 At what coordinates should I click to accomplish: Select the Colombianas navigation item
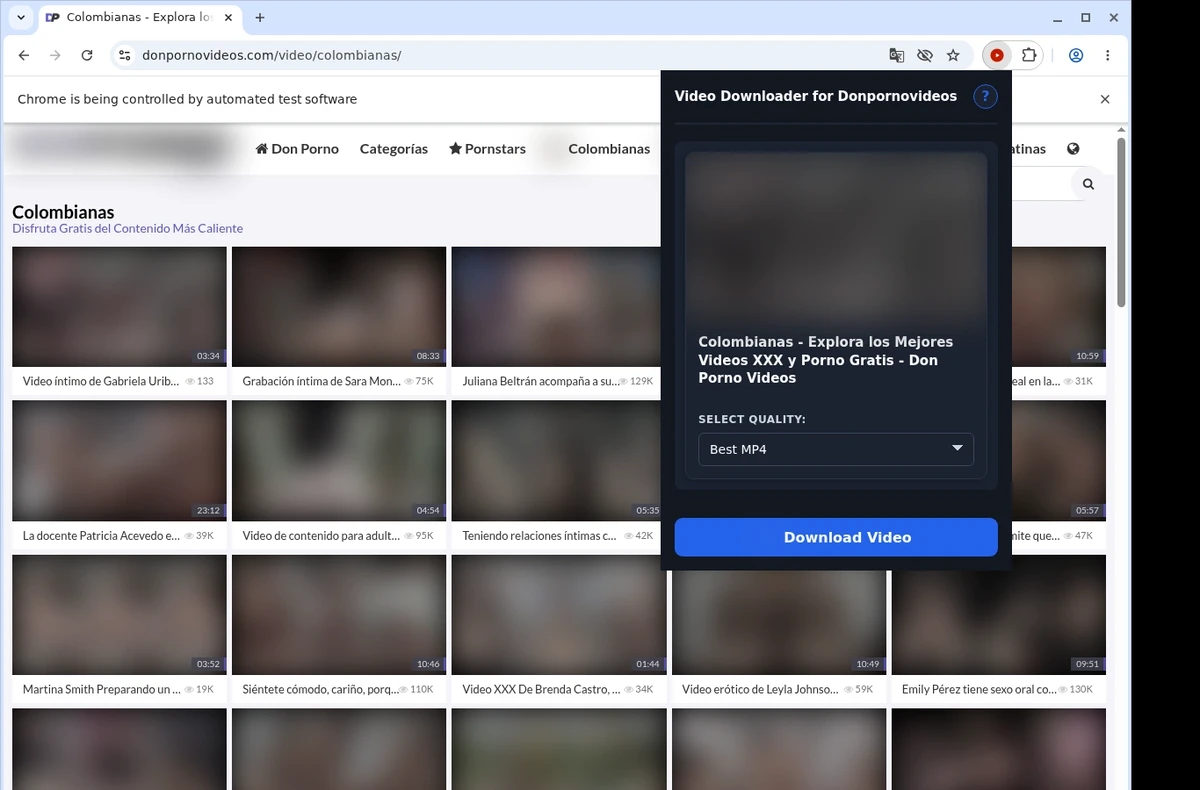[x=609, y=149]
